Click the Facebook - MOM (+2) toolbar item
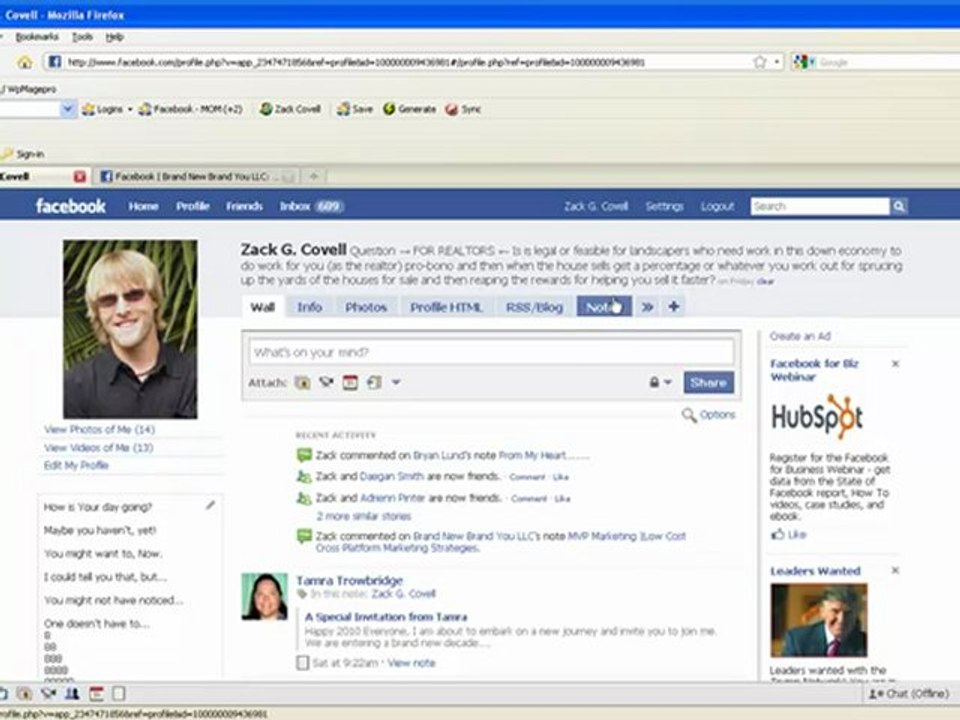The width and height of the screenshot is (960, 720). pos(191,109)
